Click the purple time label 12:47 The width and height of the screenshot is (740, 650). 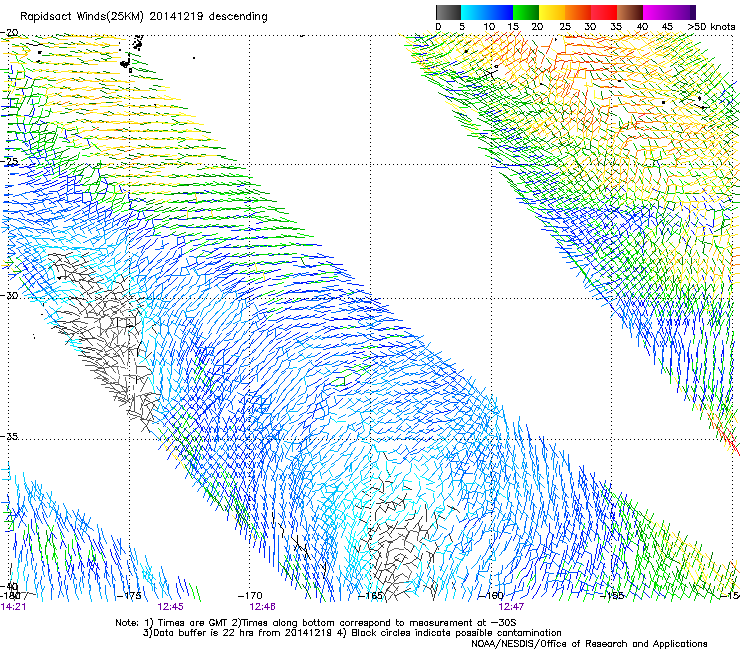coord(511,607)
